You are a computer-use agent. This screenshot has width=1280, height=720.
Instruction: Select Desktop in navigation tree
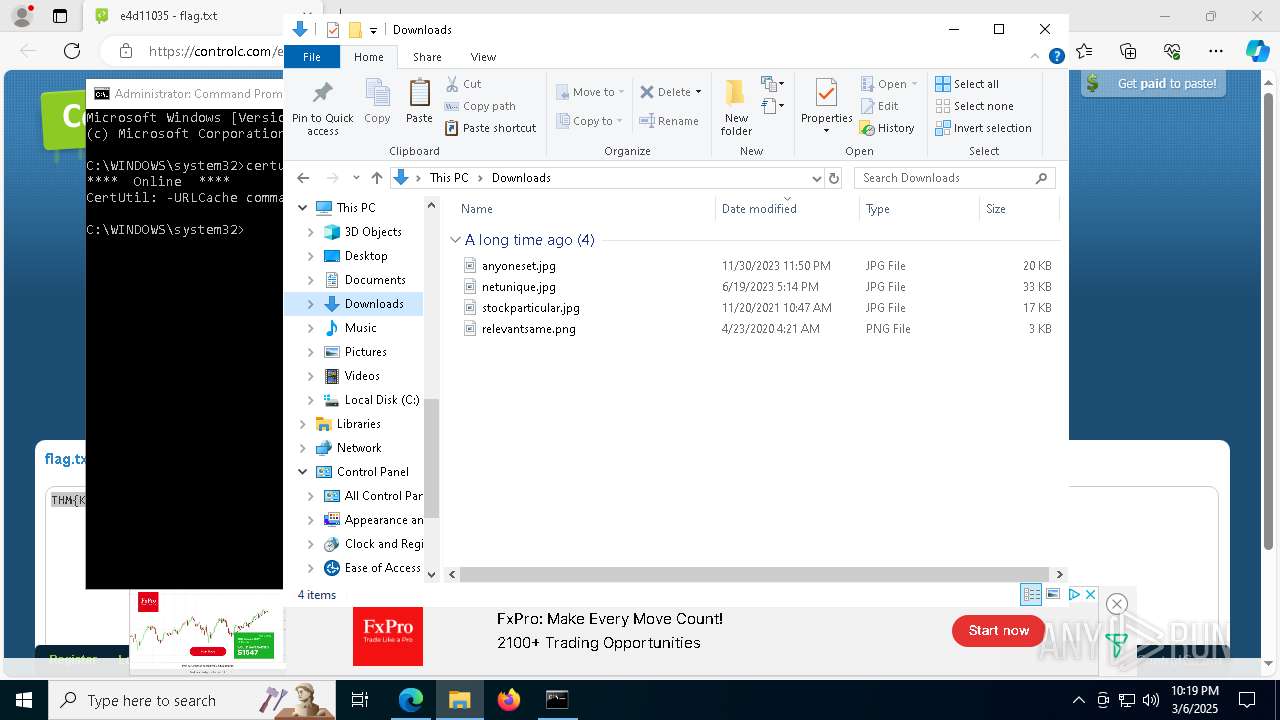pyautogui.click(x=366, y=256)
